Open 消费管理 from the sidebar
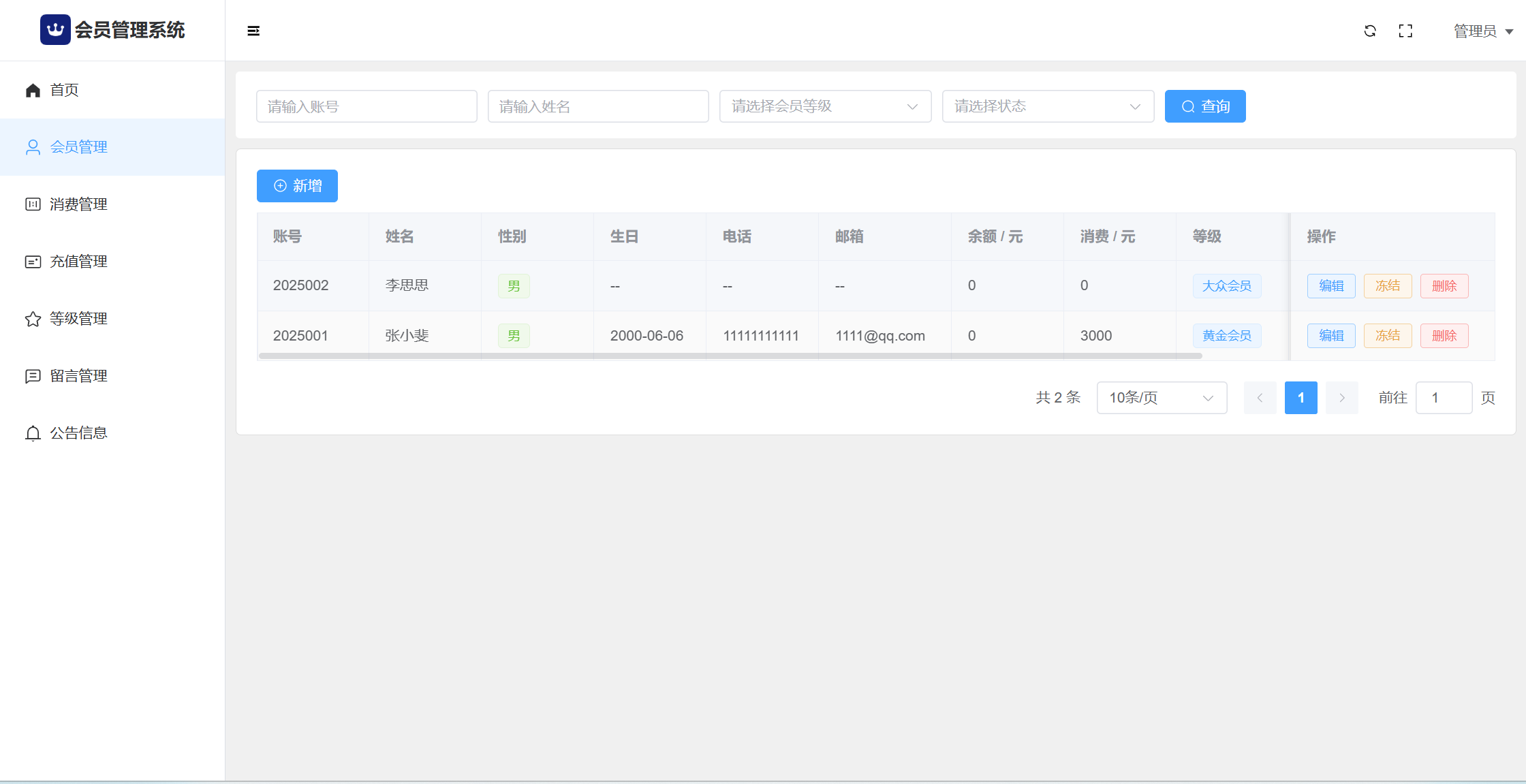 (x=78, y=204)
